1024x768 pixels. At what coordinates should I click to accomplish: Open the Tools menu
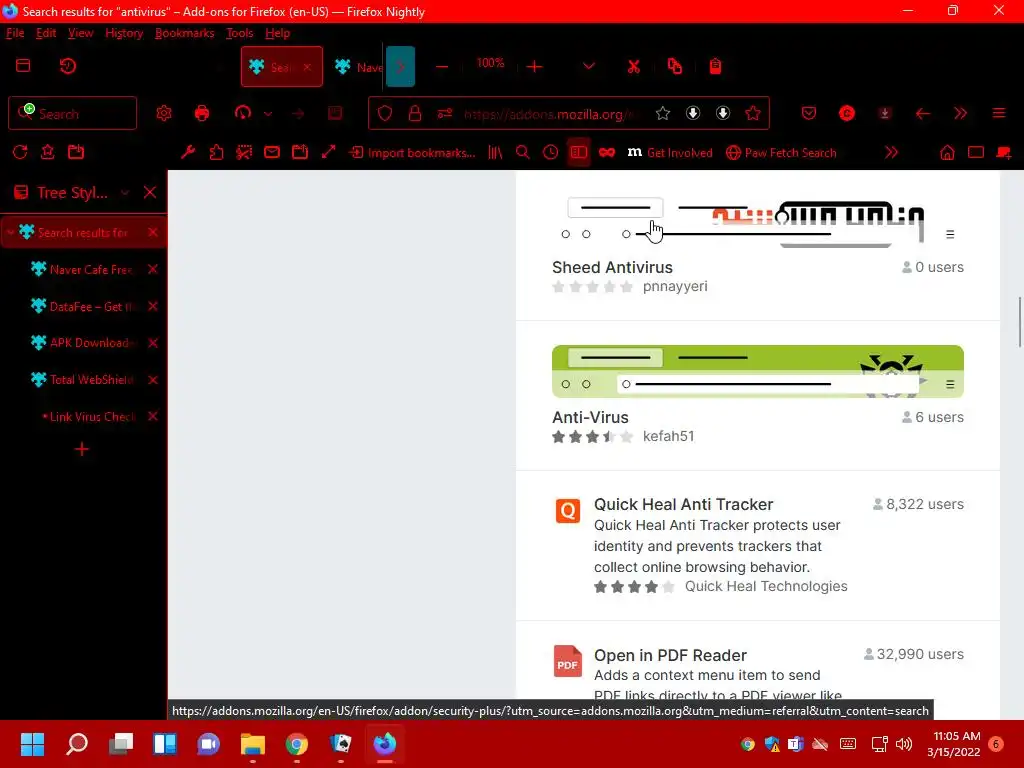239,33
